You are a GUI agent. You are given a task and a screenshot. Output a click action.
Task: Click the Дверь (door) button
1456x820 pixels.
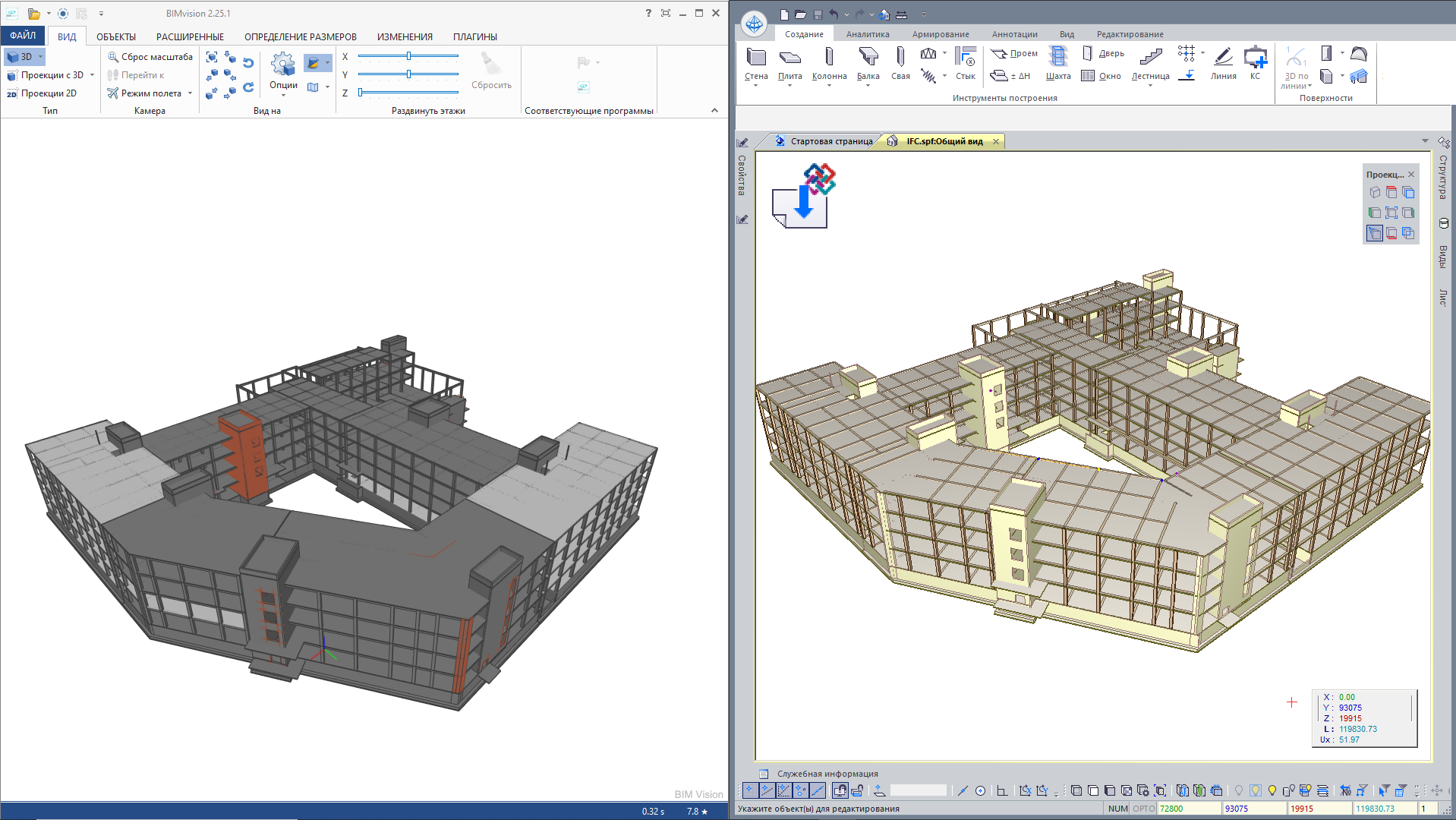[x=1103, y=53]
